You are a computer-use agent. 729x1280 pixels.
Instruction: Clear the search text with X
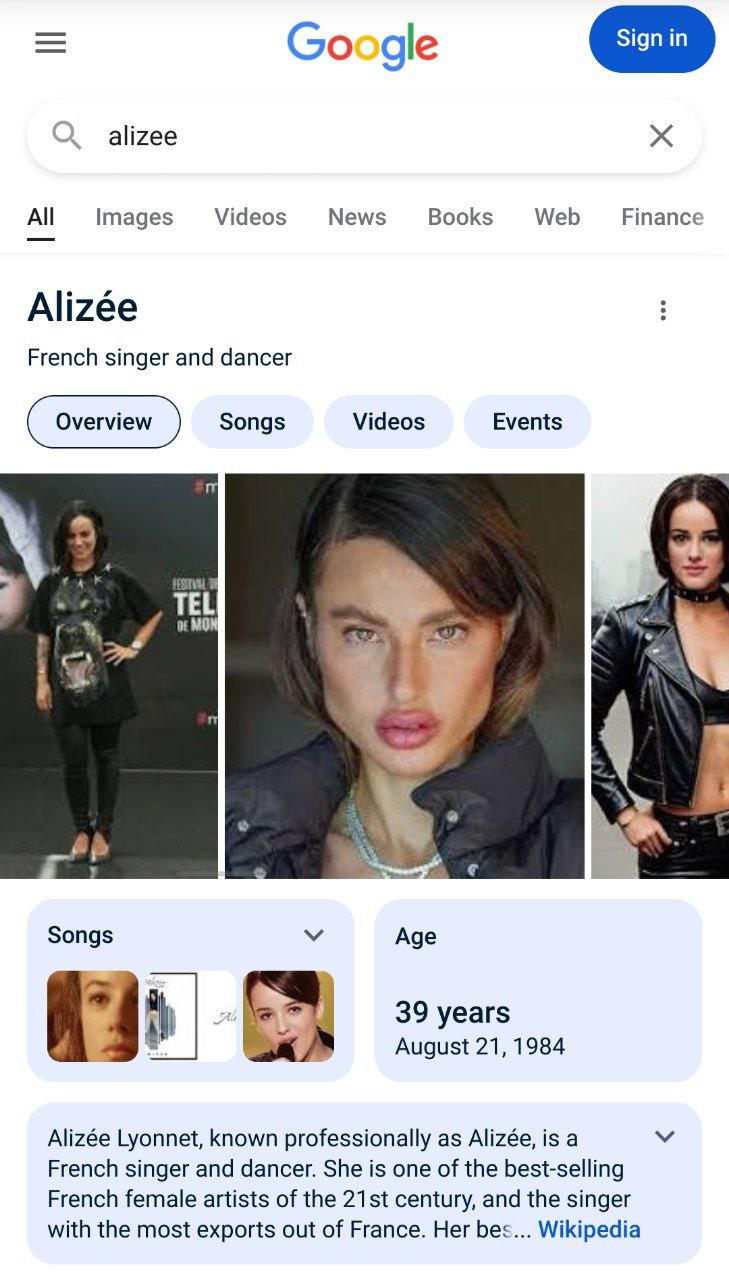pyautogui.click(x=661, y=136)
